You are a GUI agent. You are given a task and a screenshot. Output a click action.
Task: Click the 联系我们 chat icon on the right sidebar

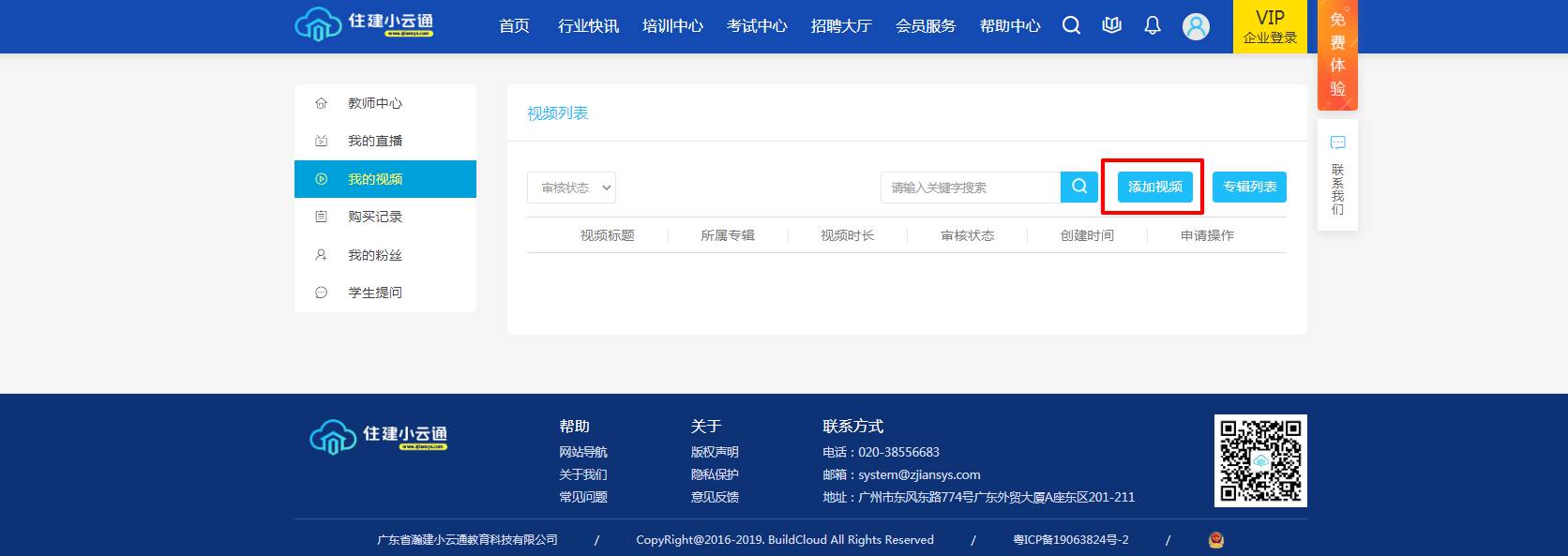(1337, 143)
